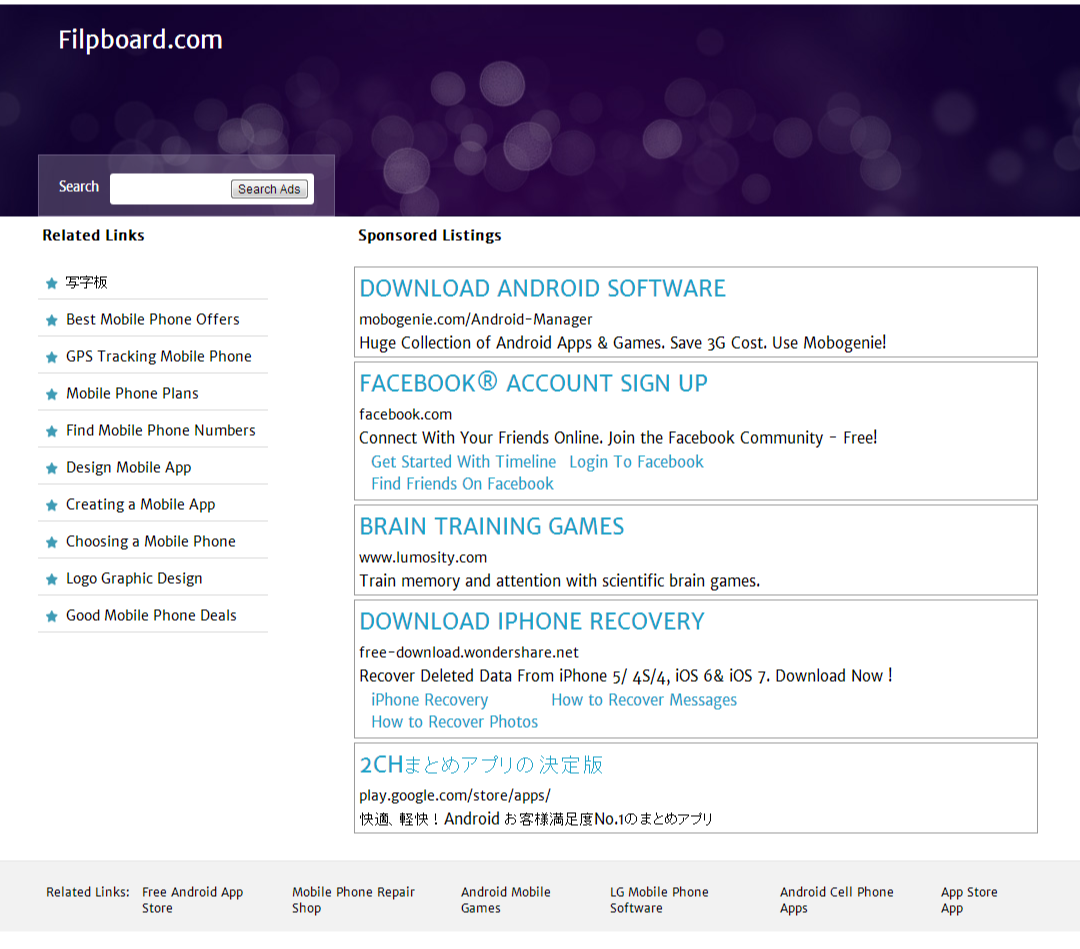Screen dimensions: 1080x949
Task: Open footer link Mobile Phone Repair Shop
Action: [x=353, y=900]
